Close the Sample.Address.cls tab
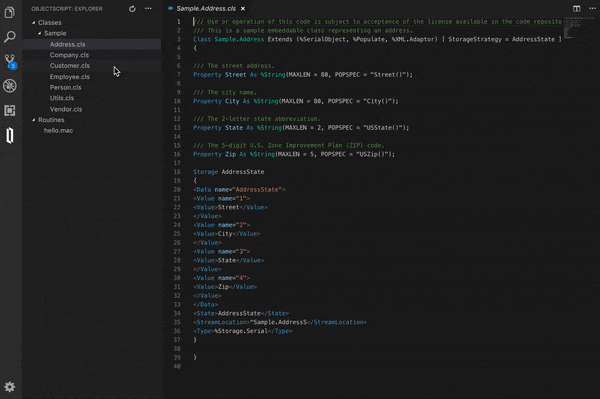 [x=243, y=8]
